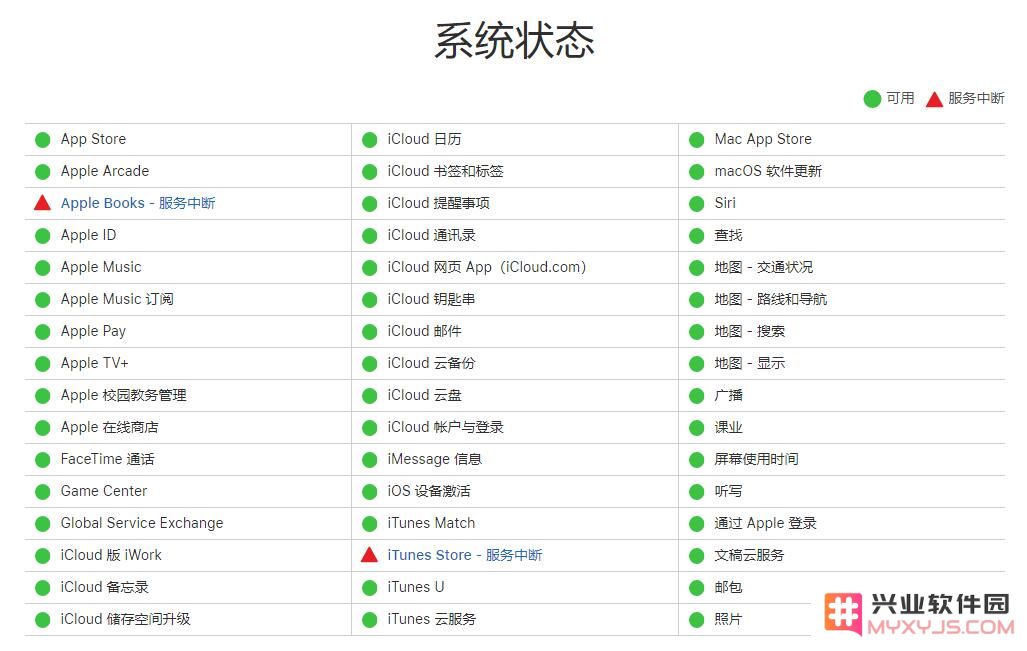1027x651 pixels.
Task: Click the green dot next to 照片
Action: point(696,620)
